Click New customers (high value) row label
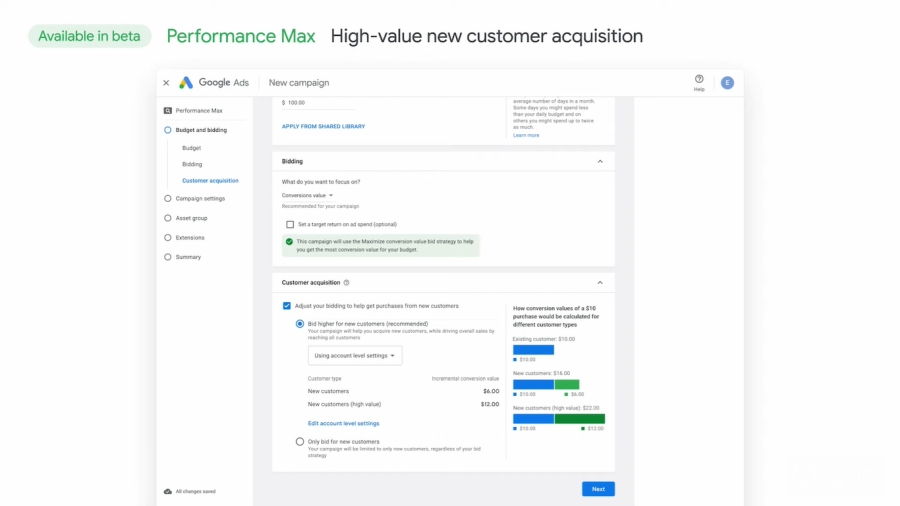The width and height of the screenshot is (900, 506). [344, 404]
